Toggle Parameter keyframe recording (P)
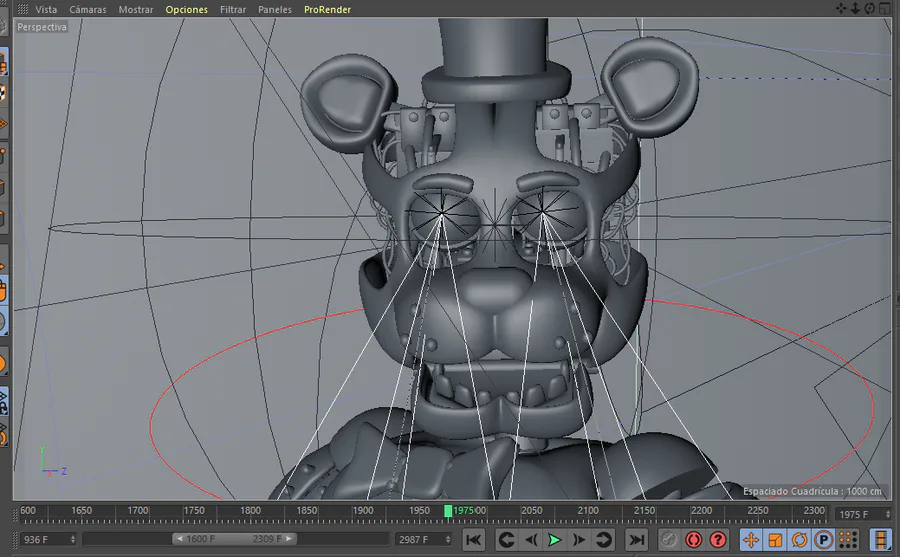Image resolution: width=900 pixels, height=557 pixels. (824, 540)
